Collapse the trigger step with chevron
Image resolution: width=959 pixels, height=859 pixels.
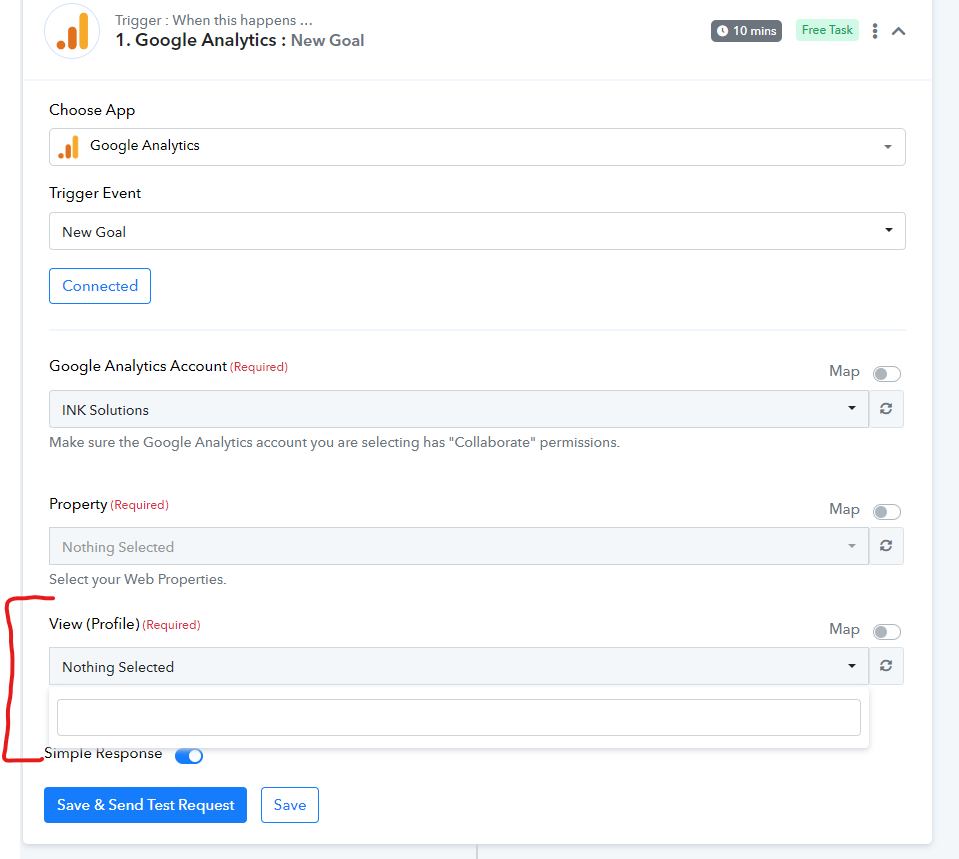[x=898, y=31]
